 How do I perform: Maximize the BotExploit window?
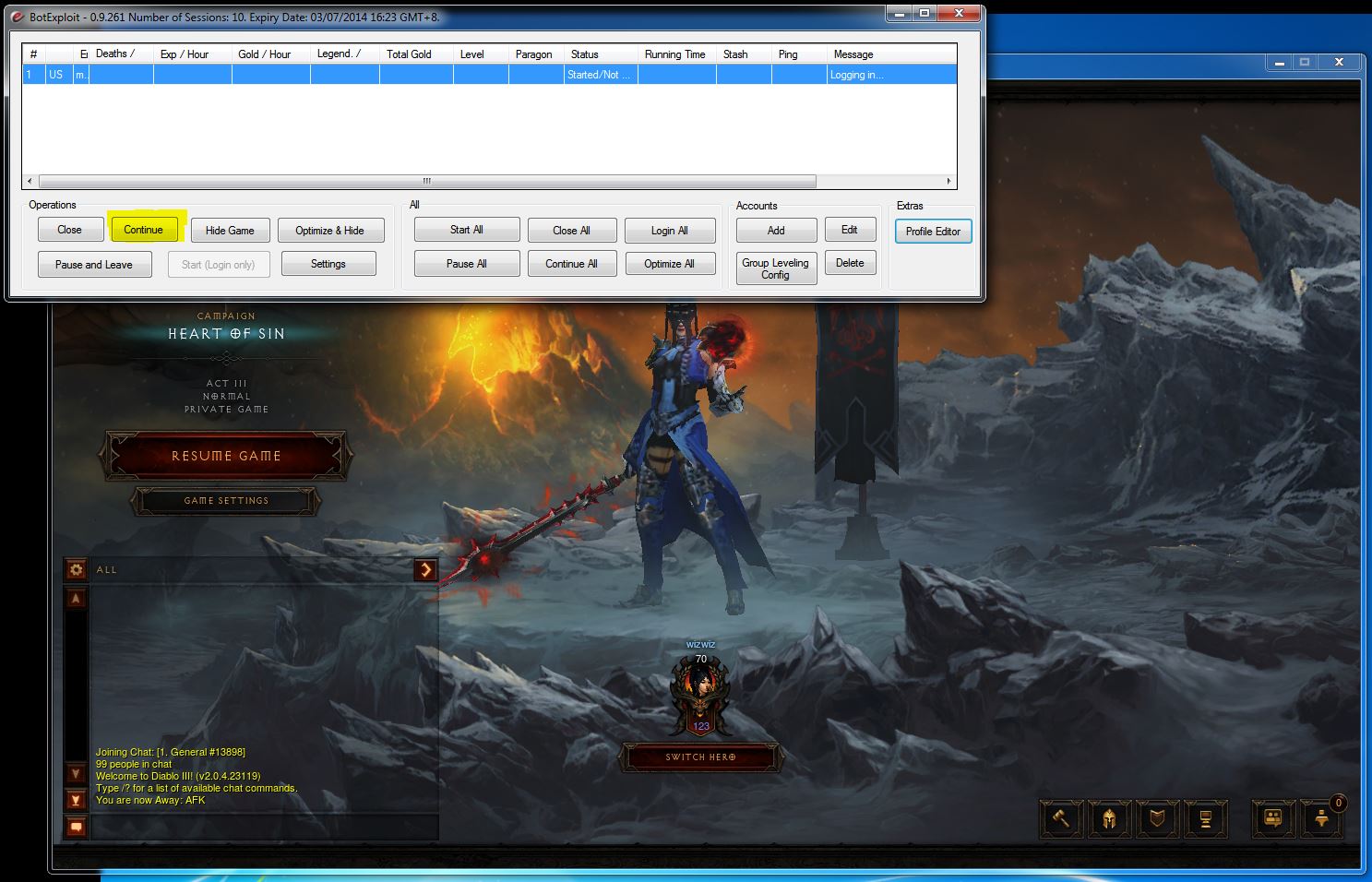[x=924, y=14]
